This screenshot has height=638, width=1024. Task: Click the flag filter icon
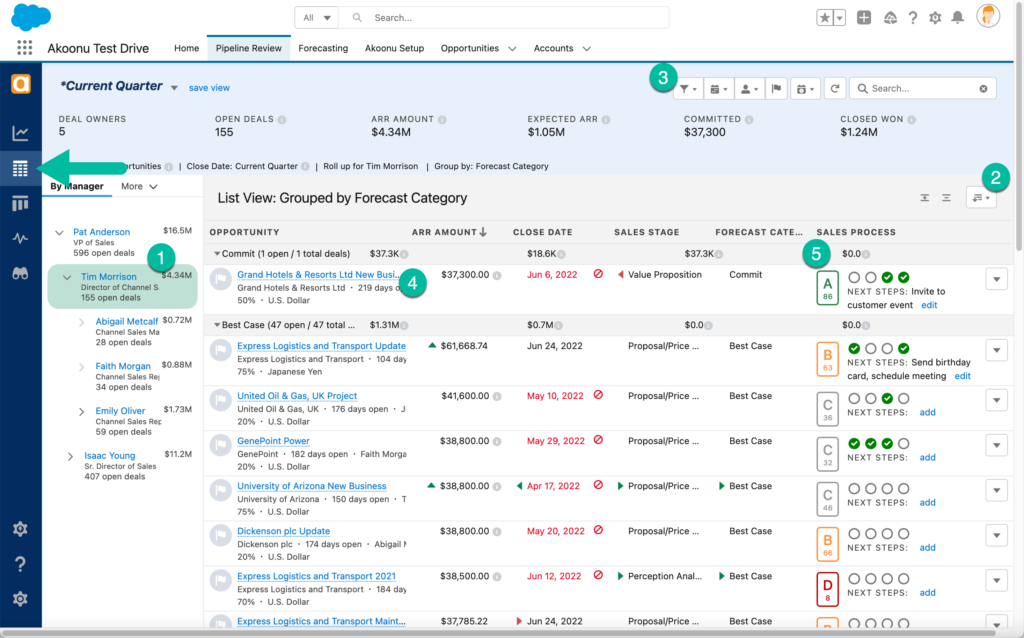(x=776, y=89)
